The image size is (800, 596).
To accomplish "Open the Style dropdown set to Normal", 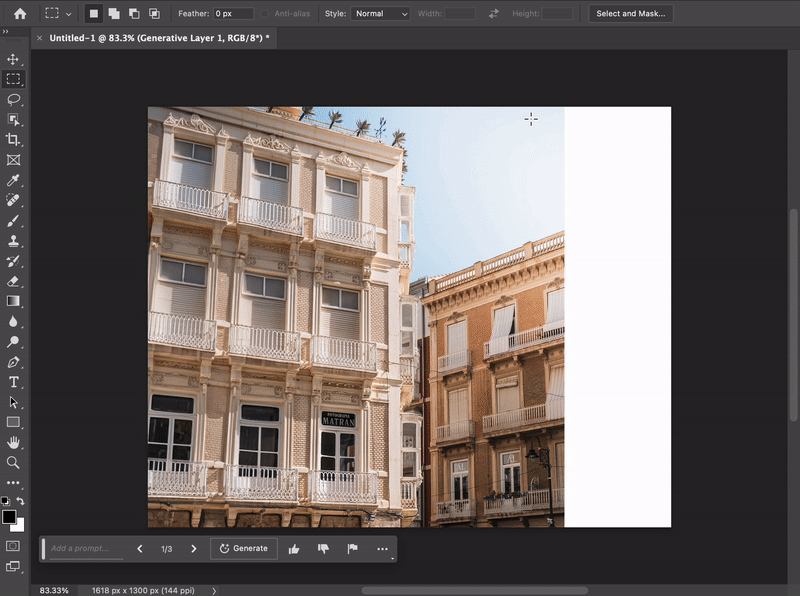I will [x=381, y=14].
